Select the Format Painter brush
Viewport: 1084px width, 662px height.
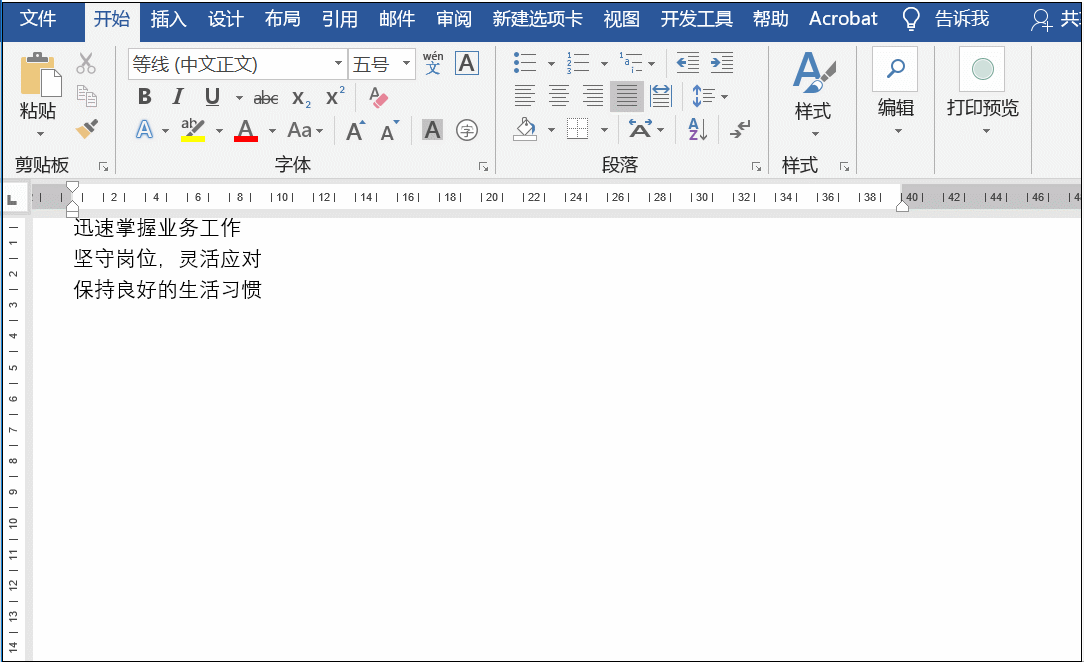[86, 129]
